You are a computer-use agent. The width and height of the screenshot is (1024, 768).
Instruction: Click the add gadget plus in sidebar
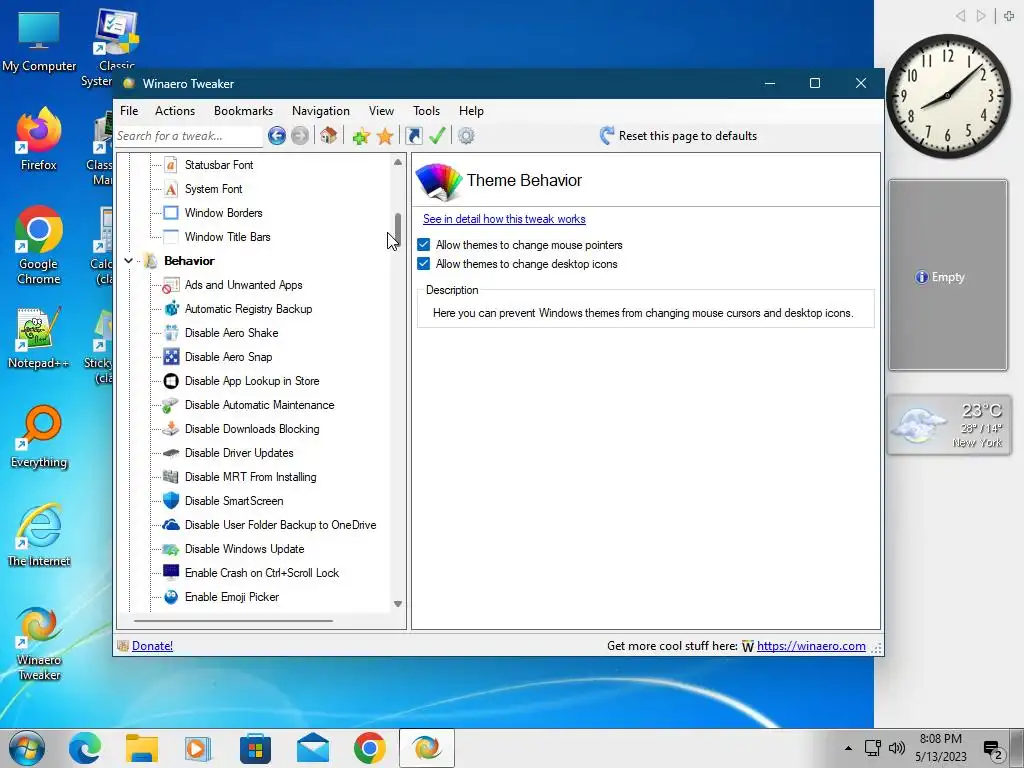1009,16
